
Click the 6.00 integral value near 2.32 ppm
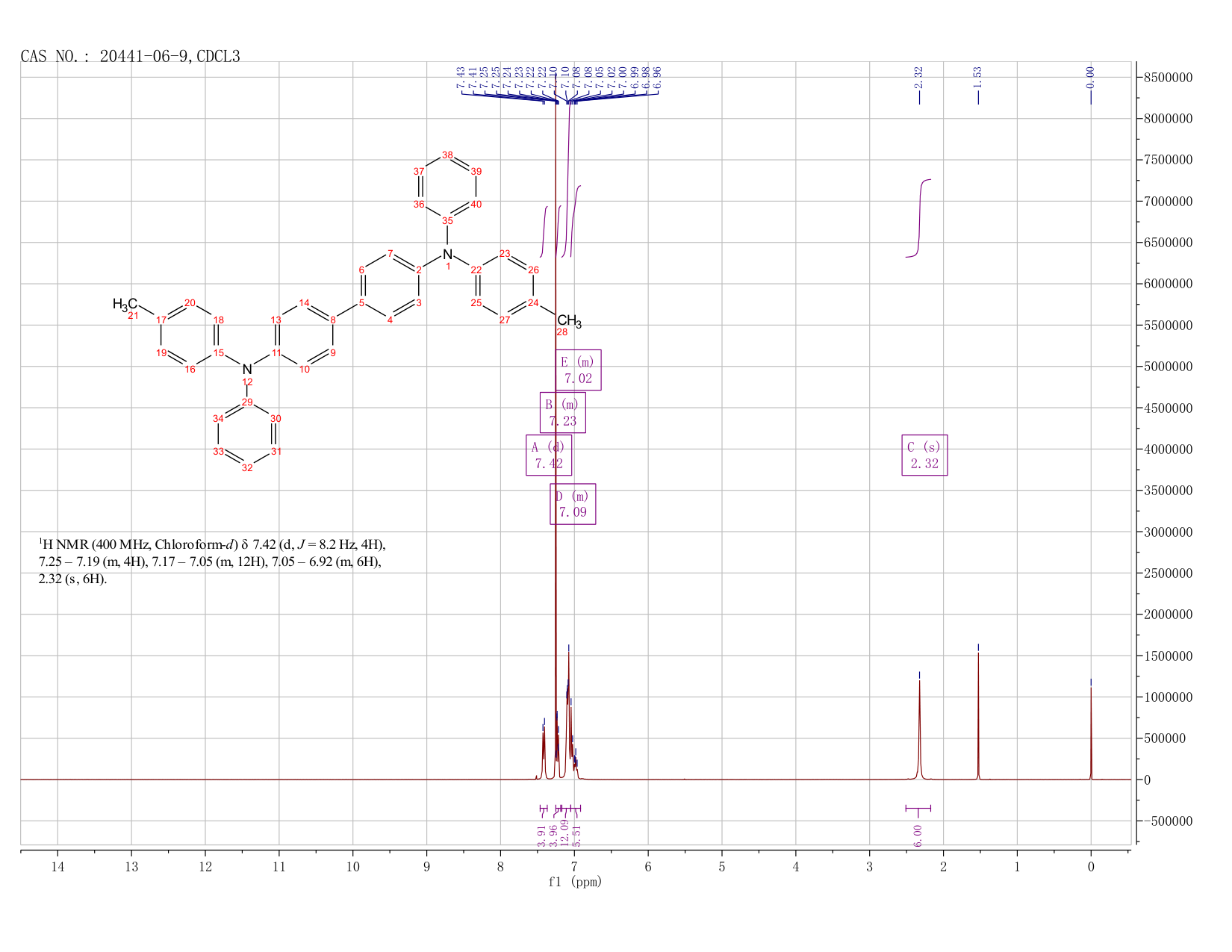(918, 836)
